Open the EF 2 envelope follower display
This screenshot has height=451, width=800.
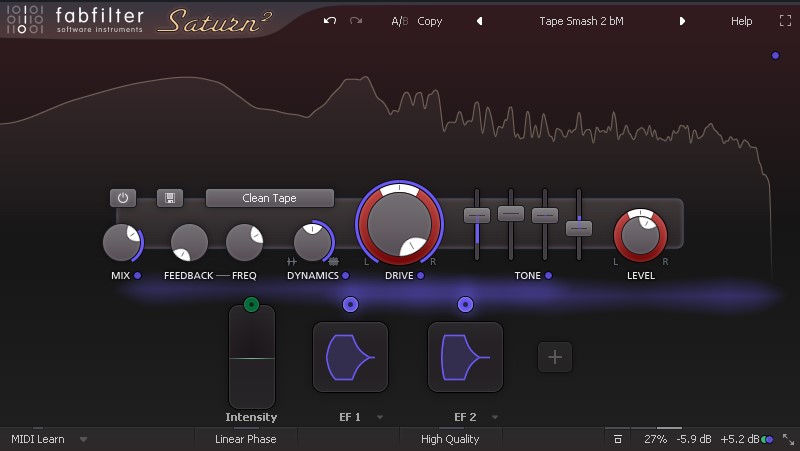(465, 357)
